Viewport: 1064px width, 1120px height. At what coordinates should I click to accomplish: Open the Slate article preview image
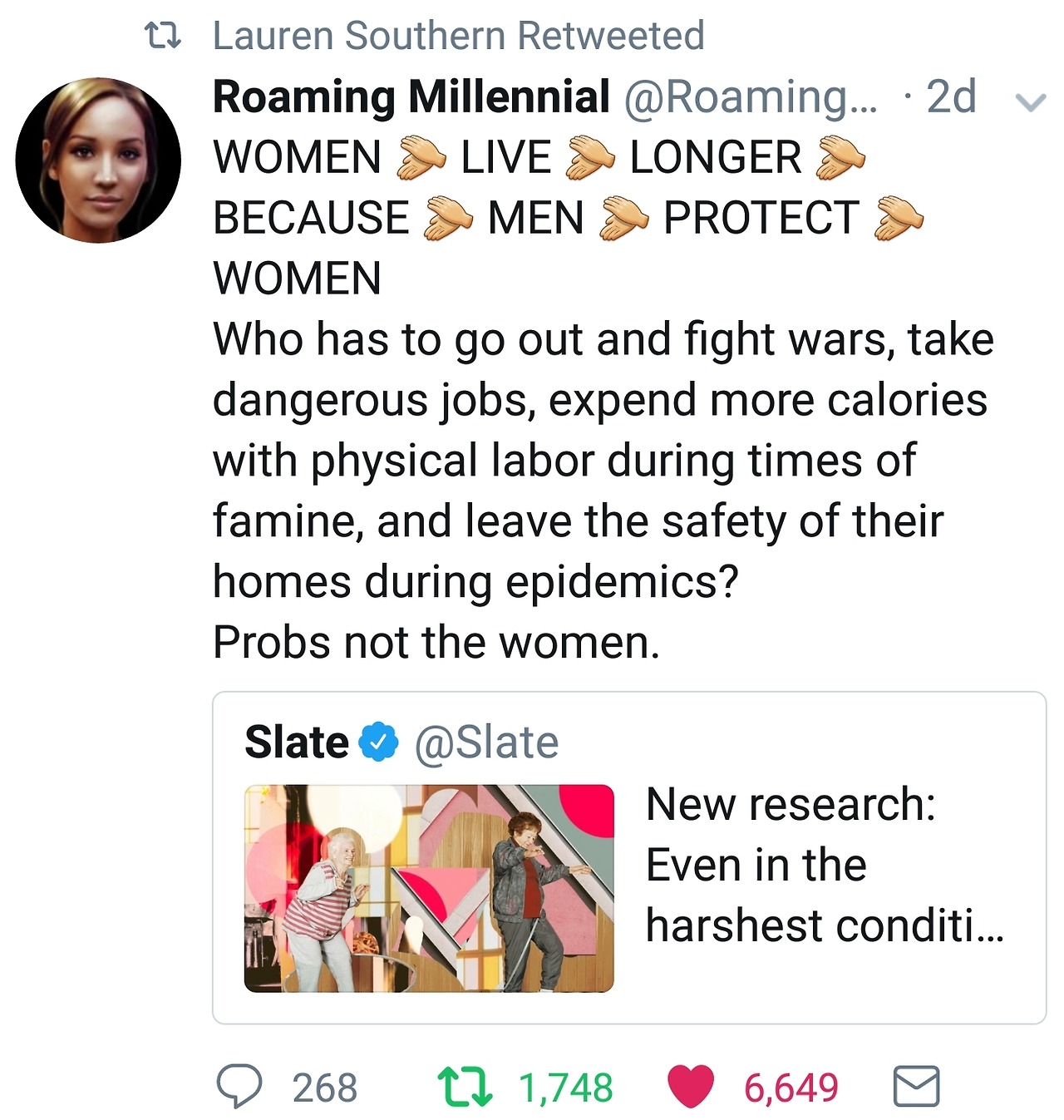click(x=429, y=888)
